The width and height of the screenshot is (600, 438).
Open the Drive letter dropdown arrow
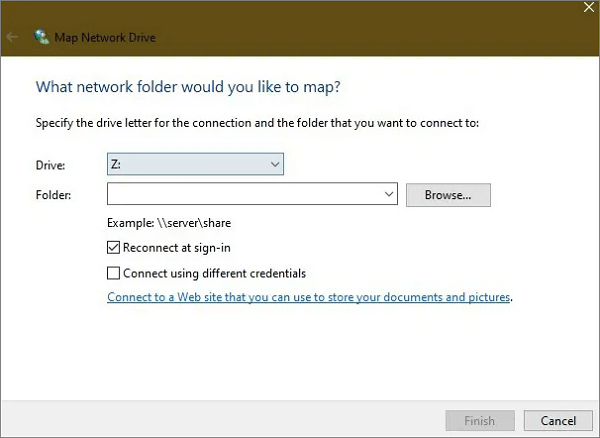(275, 164)
